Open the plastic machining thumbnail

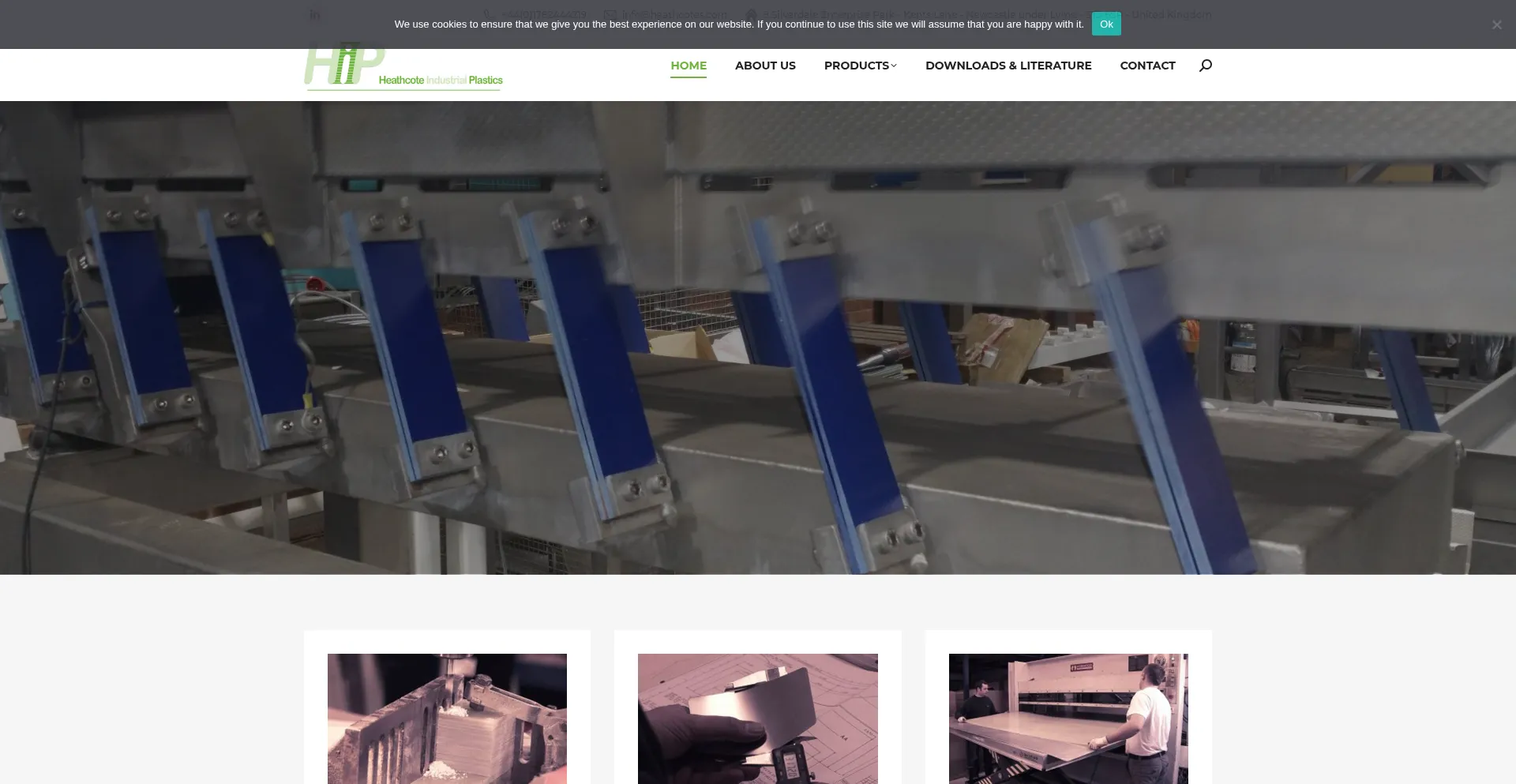click(x=447, y=718)
